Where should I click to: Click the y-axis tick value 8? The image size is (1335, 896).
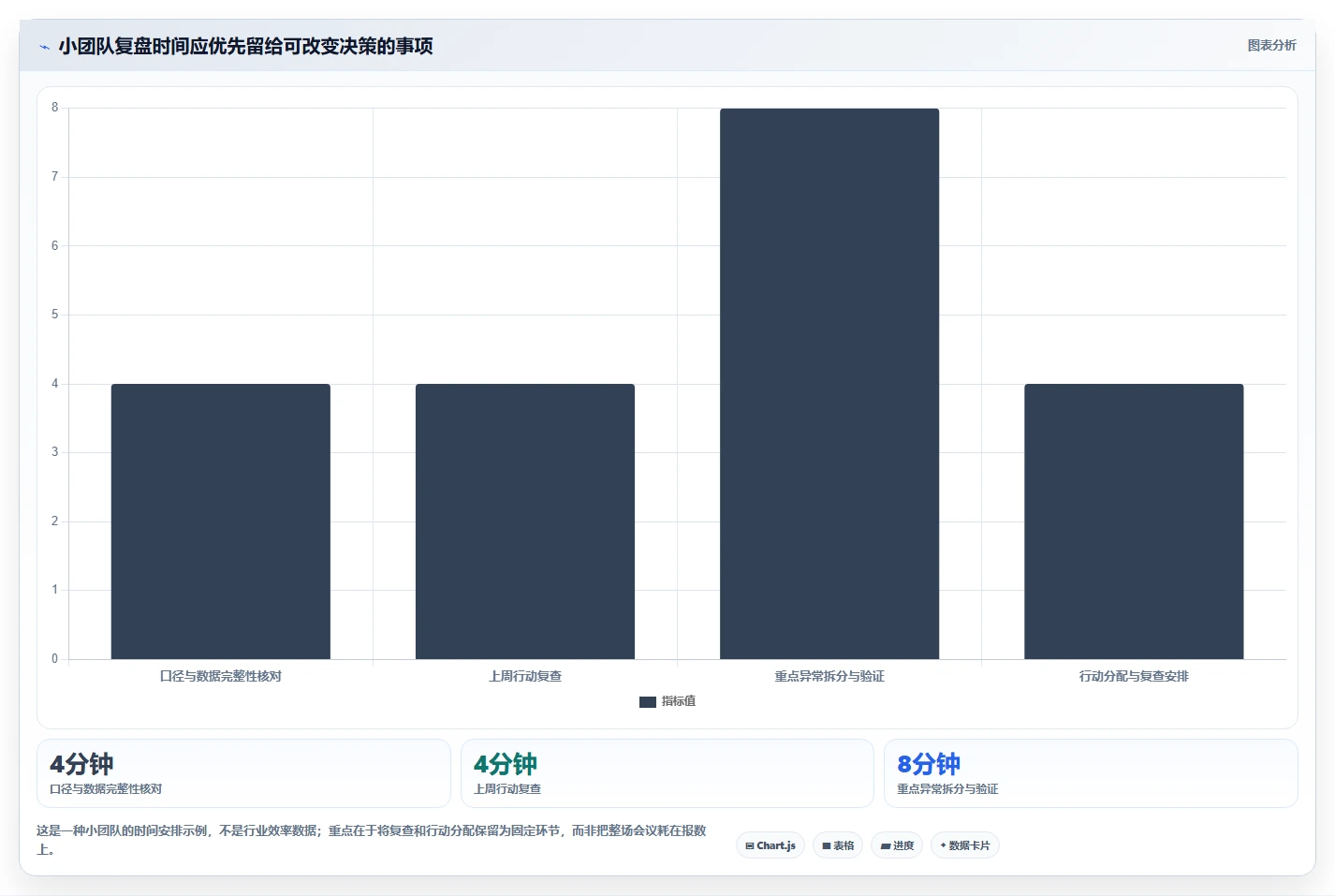(54, 108)
